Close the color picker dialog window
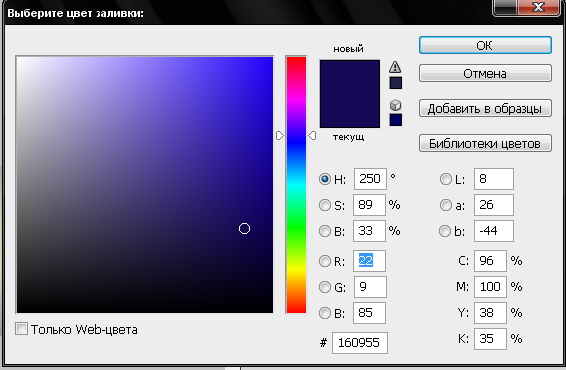This screenshot has height=370, width=566. (539, 7)
